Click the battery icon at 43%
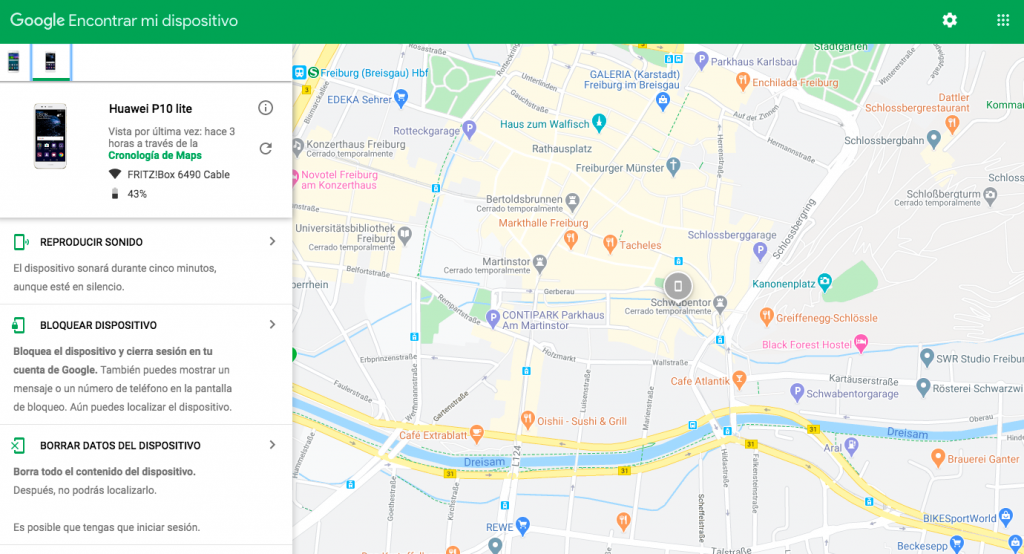The height and width of the screenshot is (554, 1024). tap(114, 194)
